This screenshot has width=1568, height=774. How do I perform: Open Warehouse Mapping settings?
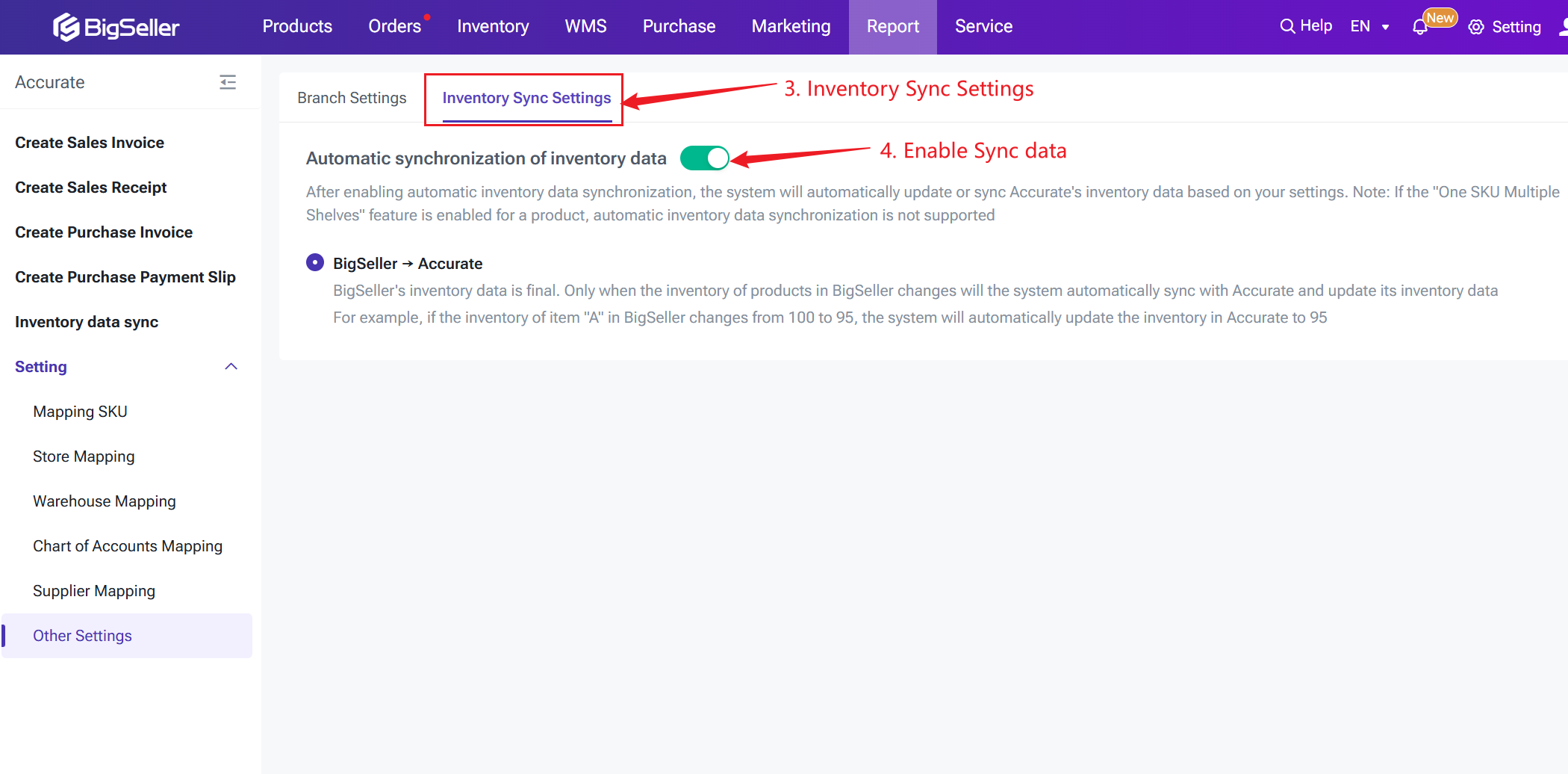click(105, 501)
